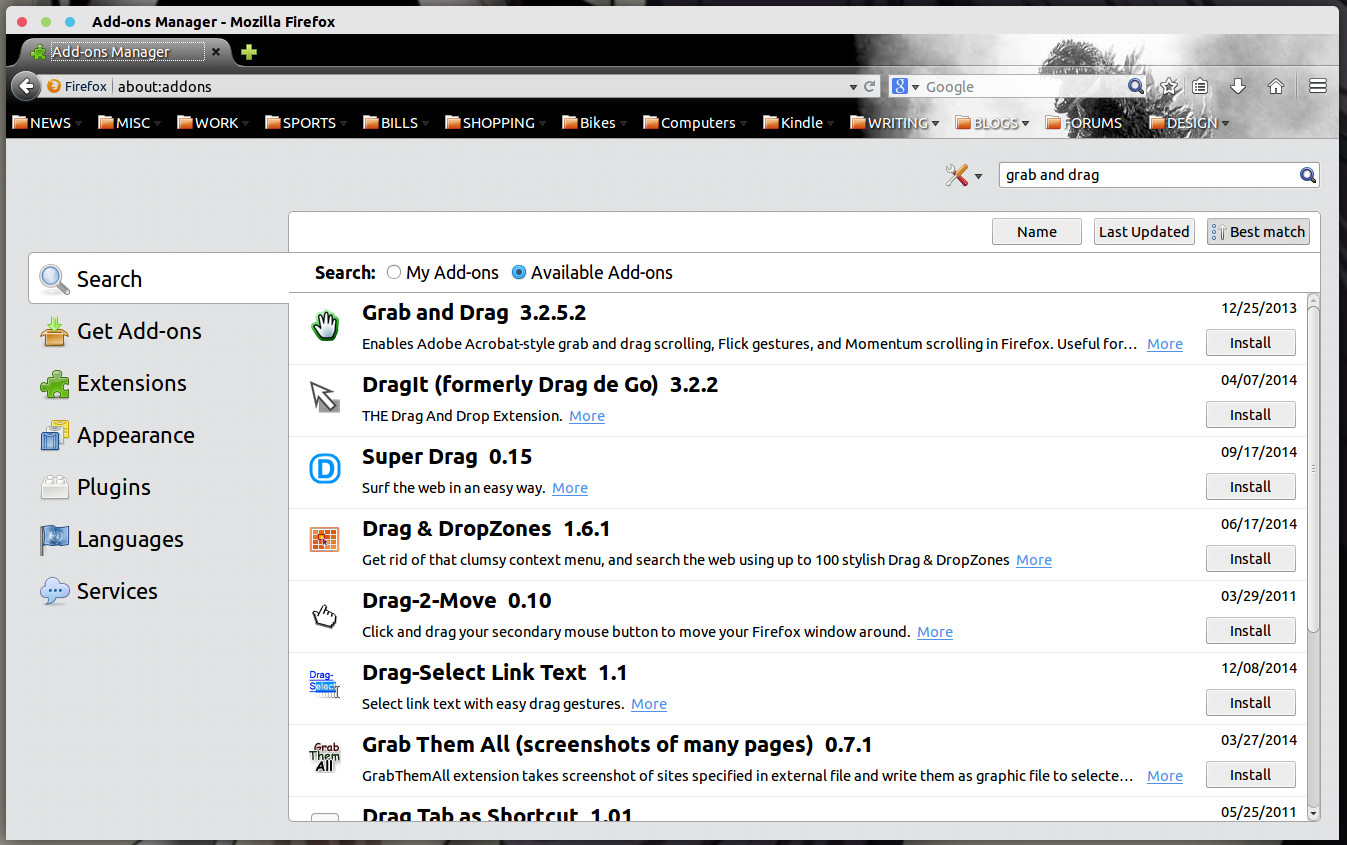Image resolution: width=1347 pixels, height=845 pixels.
Task: Toggle the Best match sort button
Action: [x=1258, y=232]
